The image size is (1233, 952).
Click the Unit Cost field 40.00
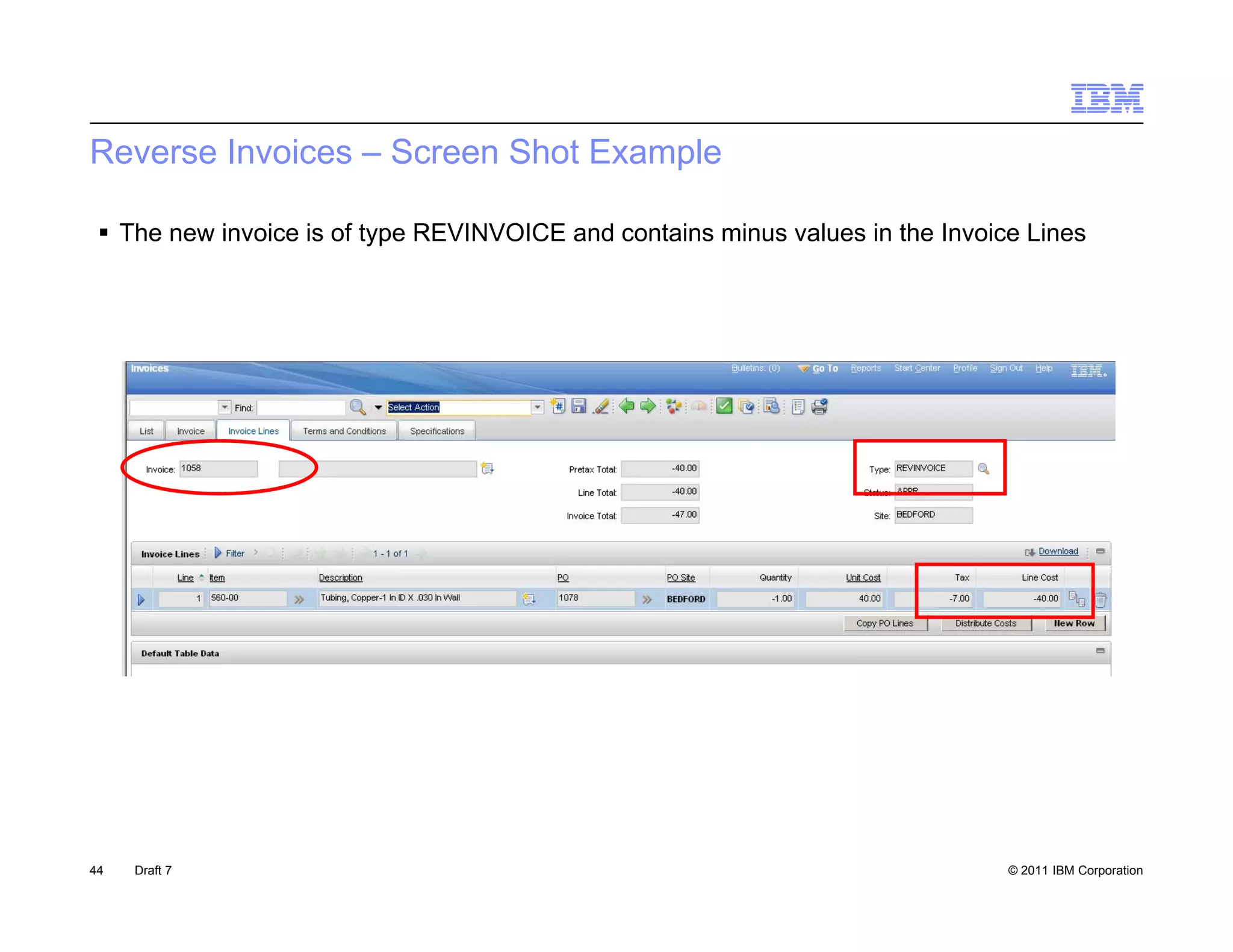[844, 599]
